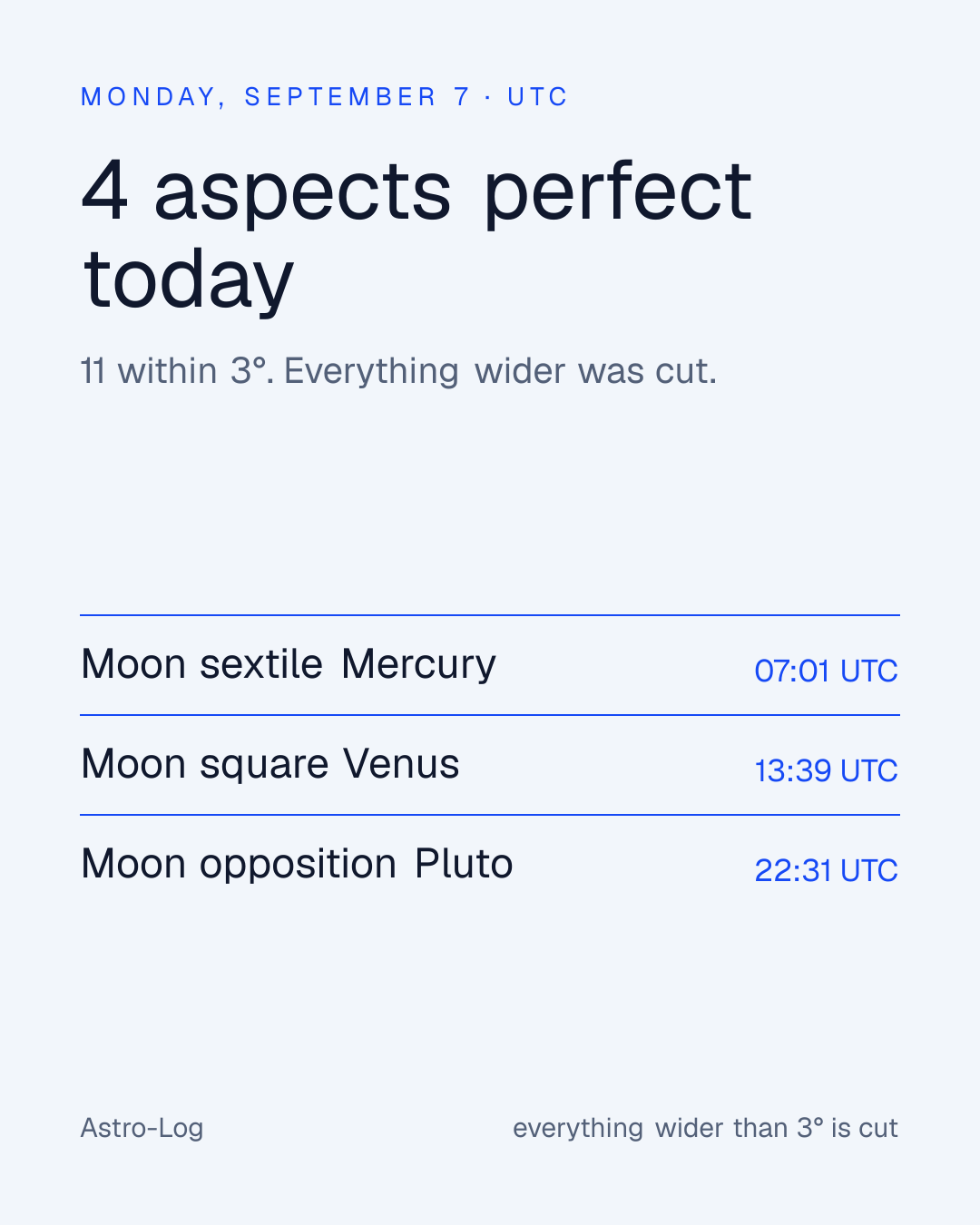This screenshot has width=980, height=1225.
Task: Click the 22:31 UTC timestamp
Action: pos(826,870)
